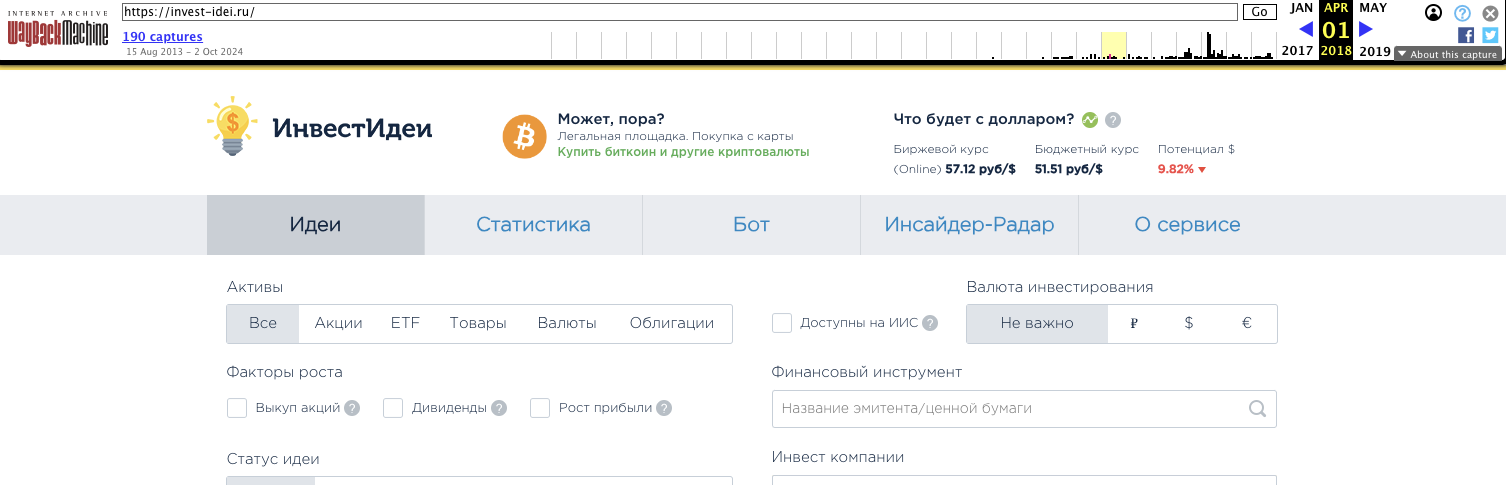Viewport: 1506px width, 485px height.
Task: Click the 57.12 руб/$ exchange rate value
Action: click(x=980, y=169)
